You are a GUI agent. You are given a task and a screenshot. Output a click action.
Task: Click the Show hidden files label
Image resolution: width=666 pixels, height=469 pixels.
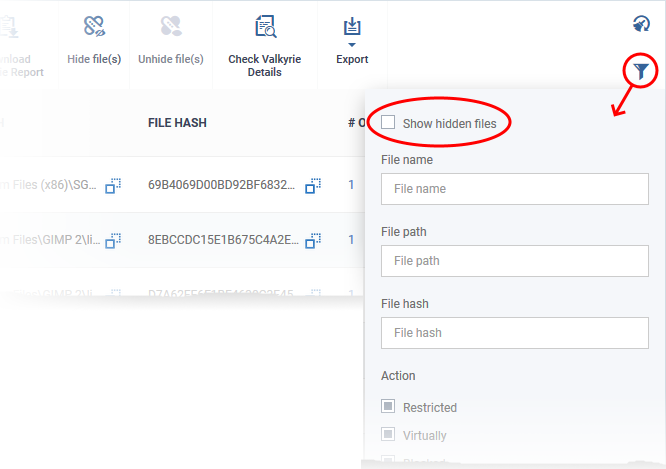pos(449,124)
